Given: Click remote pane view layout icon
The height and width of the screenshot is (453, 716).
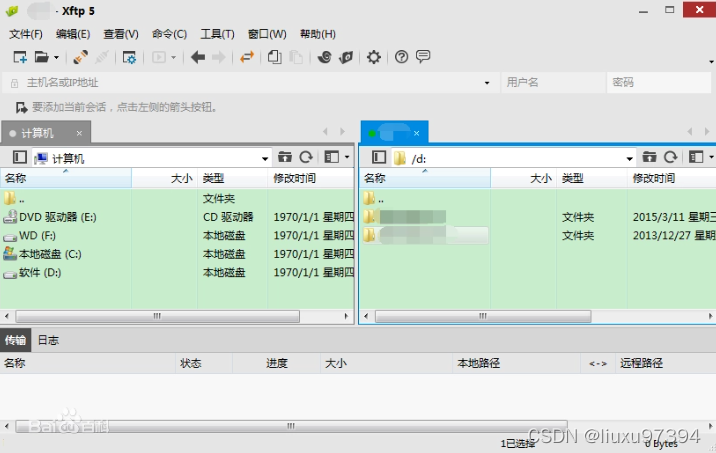Looking at the screenshot, I should point(696,158).
